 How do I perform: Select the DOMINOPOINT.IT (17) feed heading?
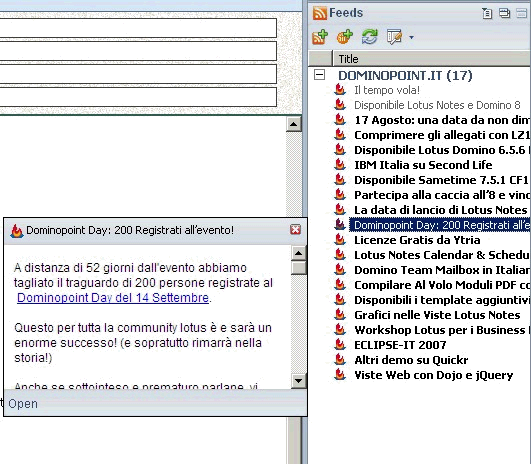point(405,75)
